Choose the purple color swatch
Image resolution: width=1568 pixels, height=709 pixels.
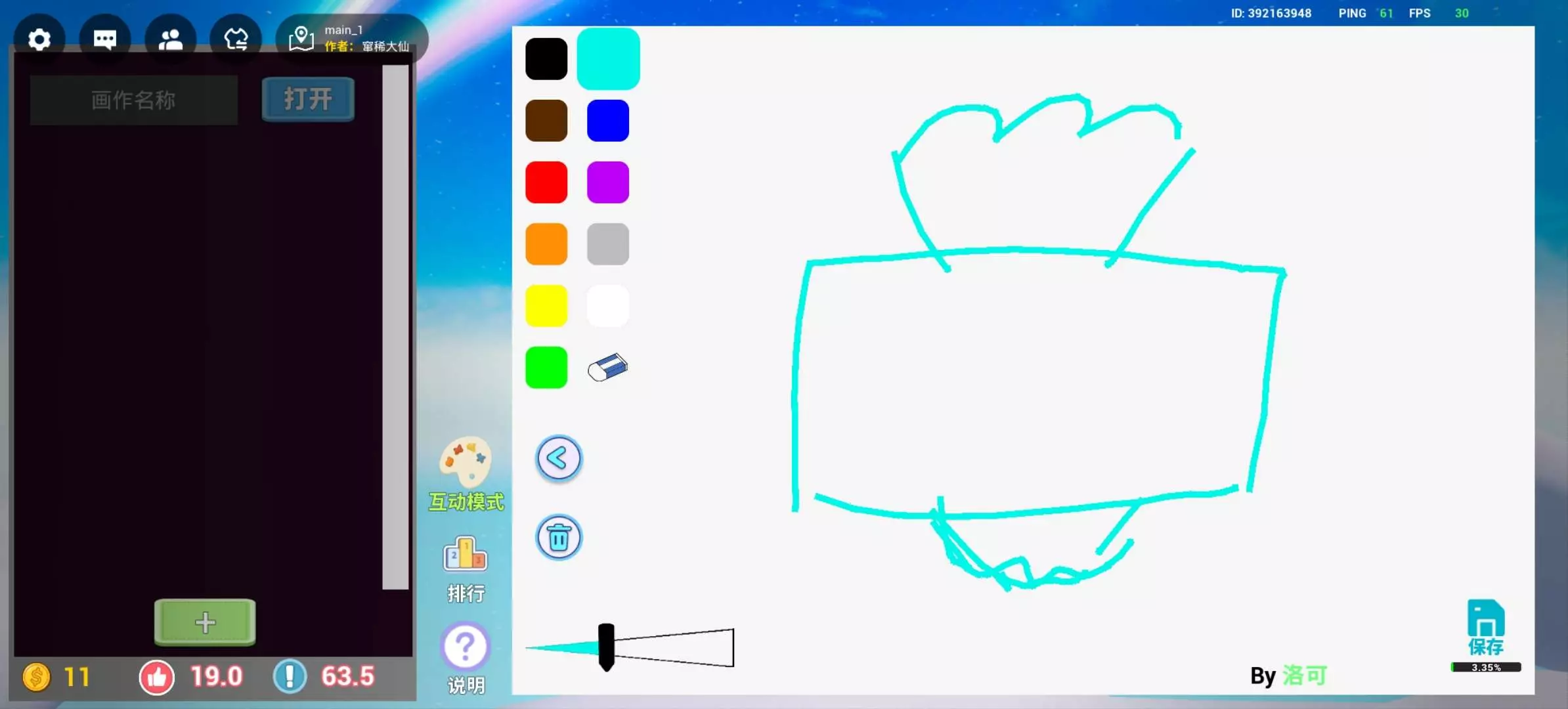pyautogui.click(x=608, y=183)
